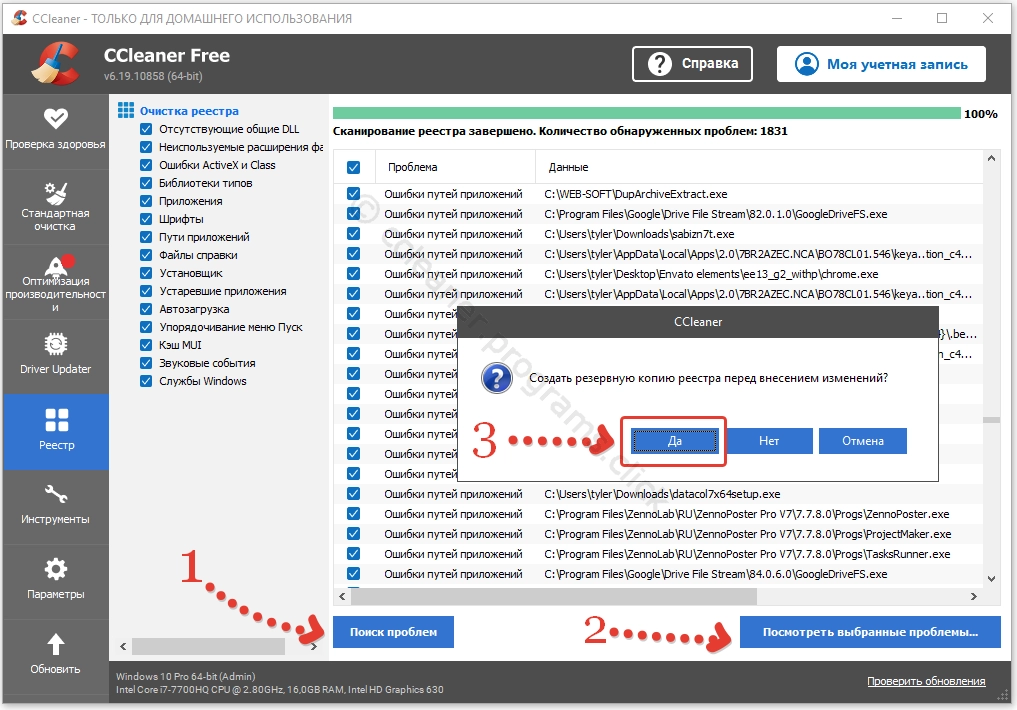Open the Tools wrench icon
The width and height of the screenshot is (1017, 710).
56,494
